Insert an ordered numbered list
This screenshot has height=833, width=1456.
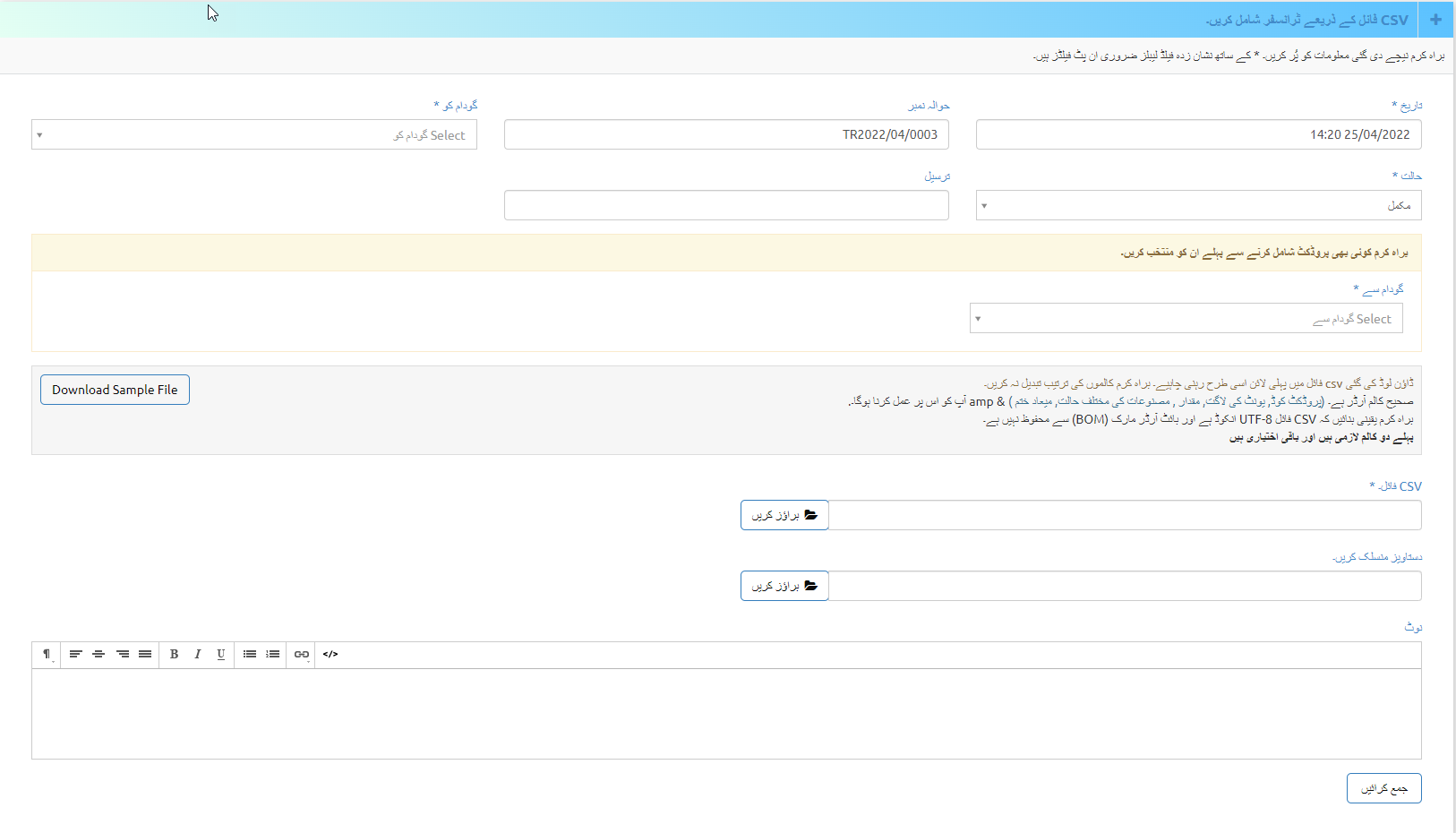(273, 655)
